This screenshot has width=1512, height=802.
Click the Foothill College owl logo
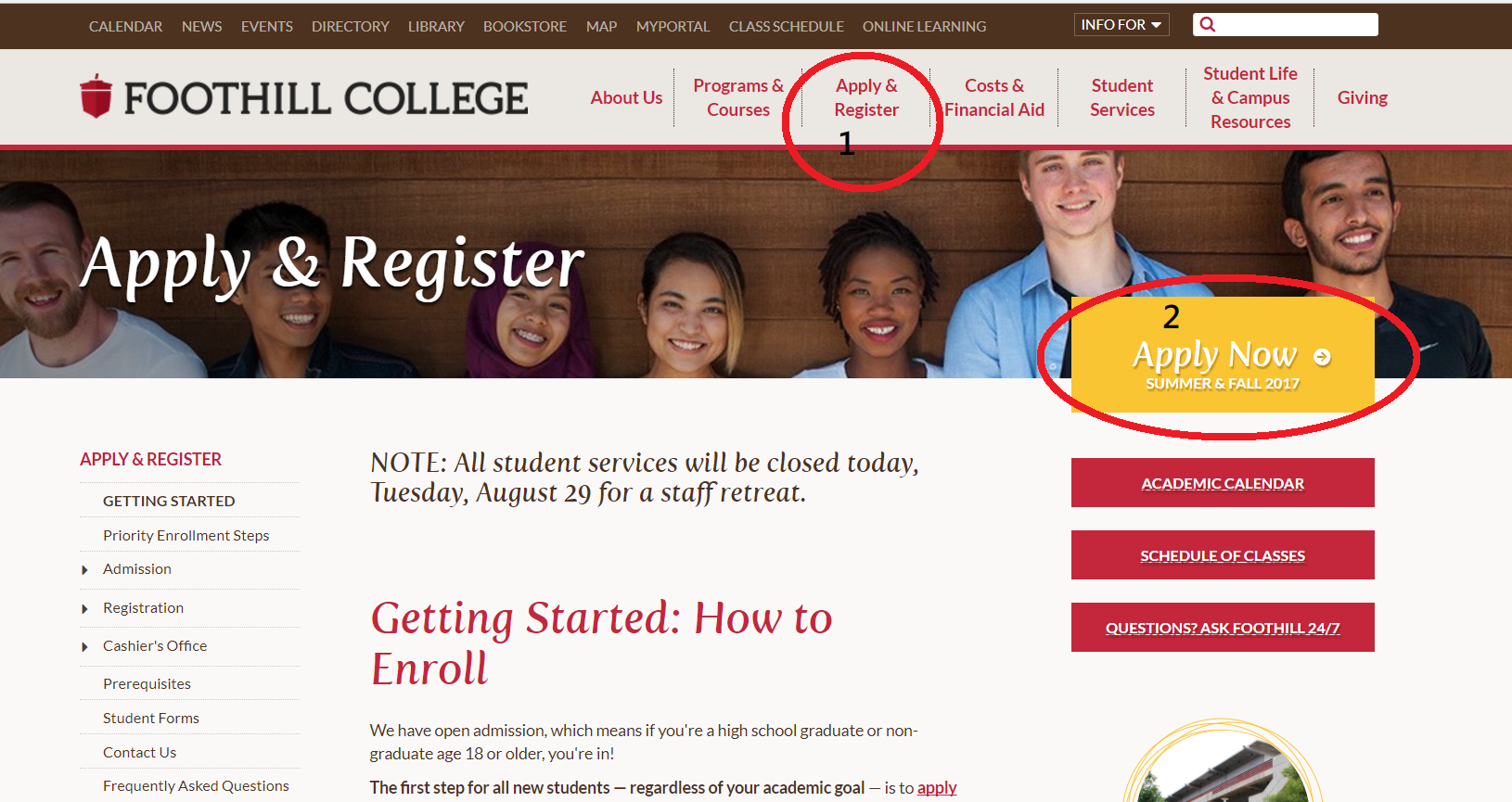point(96,95)
